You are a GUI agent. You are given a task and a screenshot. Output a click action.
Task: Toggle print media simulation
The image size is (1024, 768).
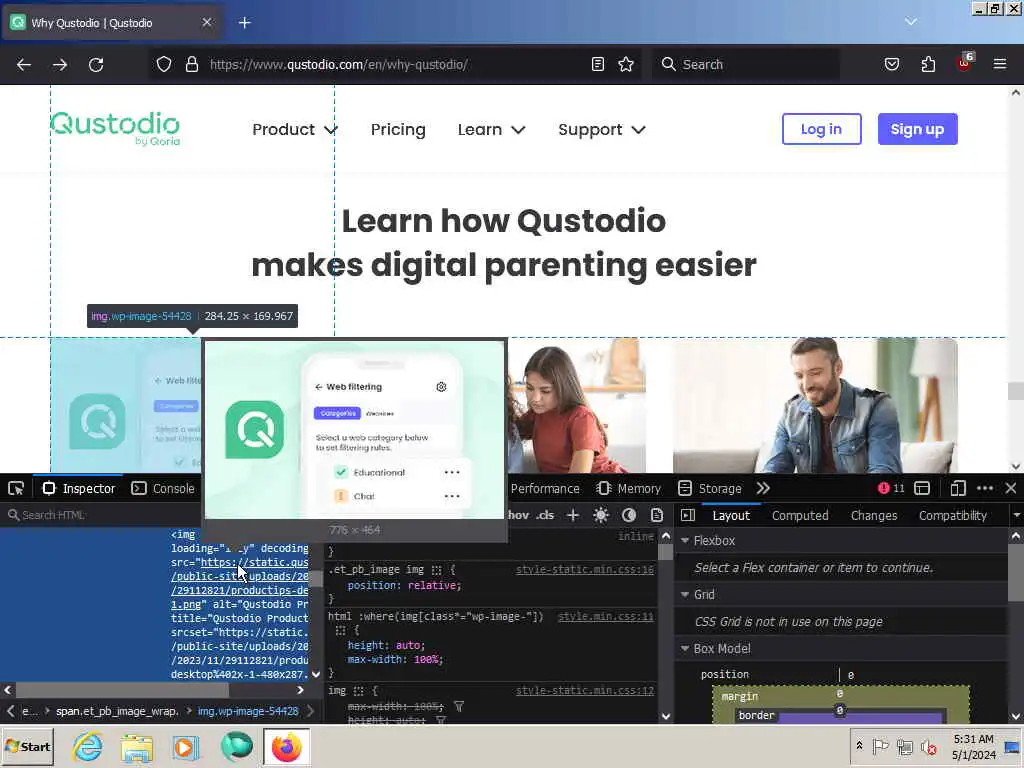point(657,515)
